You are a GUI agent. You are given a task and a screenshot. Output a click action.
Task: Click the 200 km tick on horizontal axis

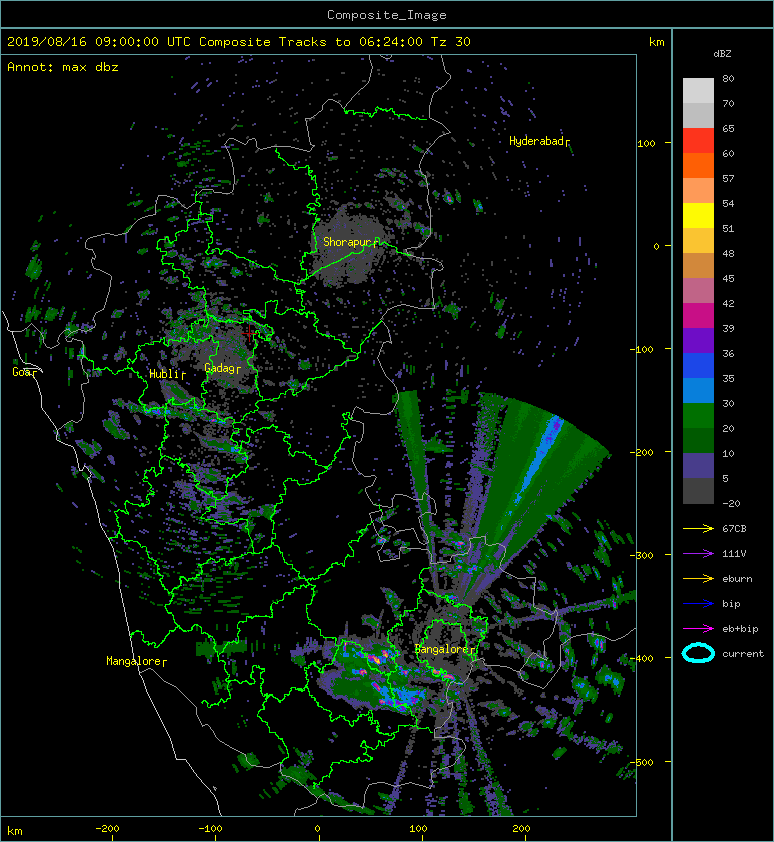point(522,829)
